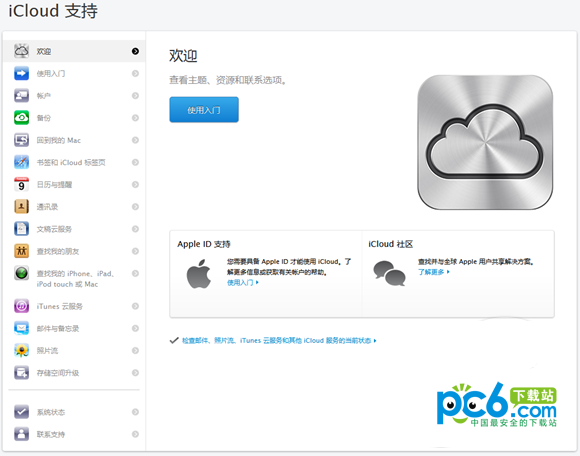
Task: Expand the arrow beside 存储空间升级 row
Action: pyautogui.click(x=135, y=372)
